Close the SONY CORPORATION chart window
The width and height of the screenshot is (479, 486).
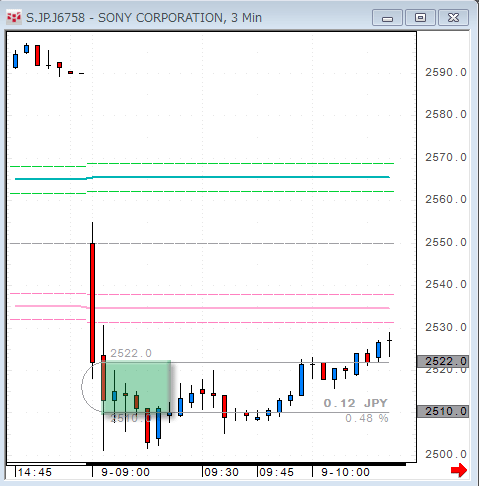[453, 18]
